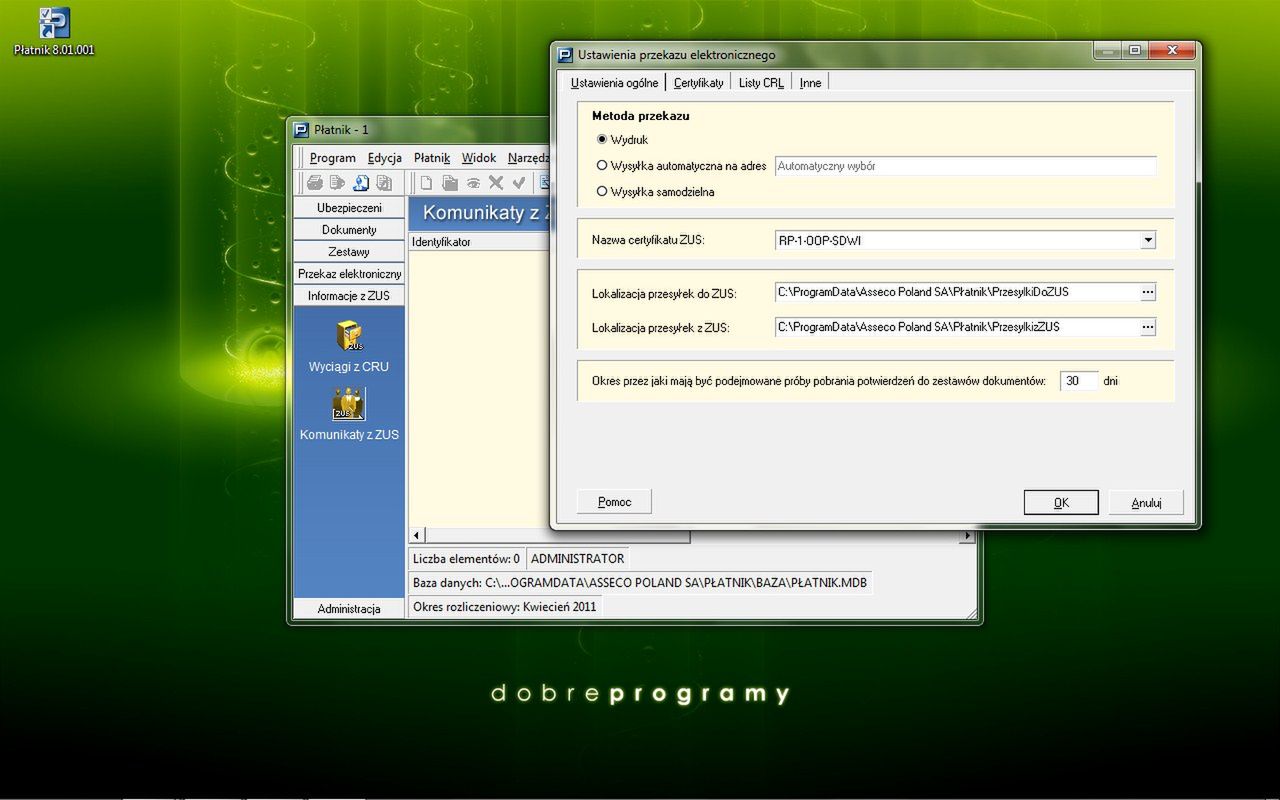Open the Płatnik menu
Screen dimensions: 1280x800
(432, 158)
